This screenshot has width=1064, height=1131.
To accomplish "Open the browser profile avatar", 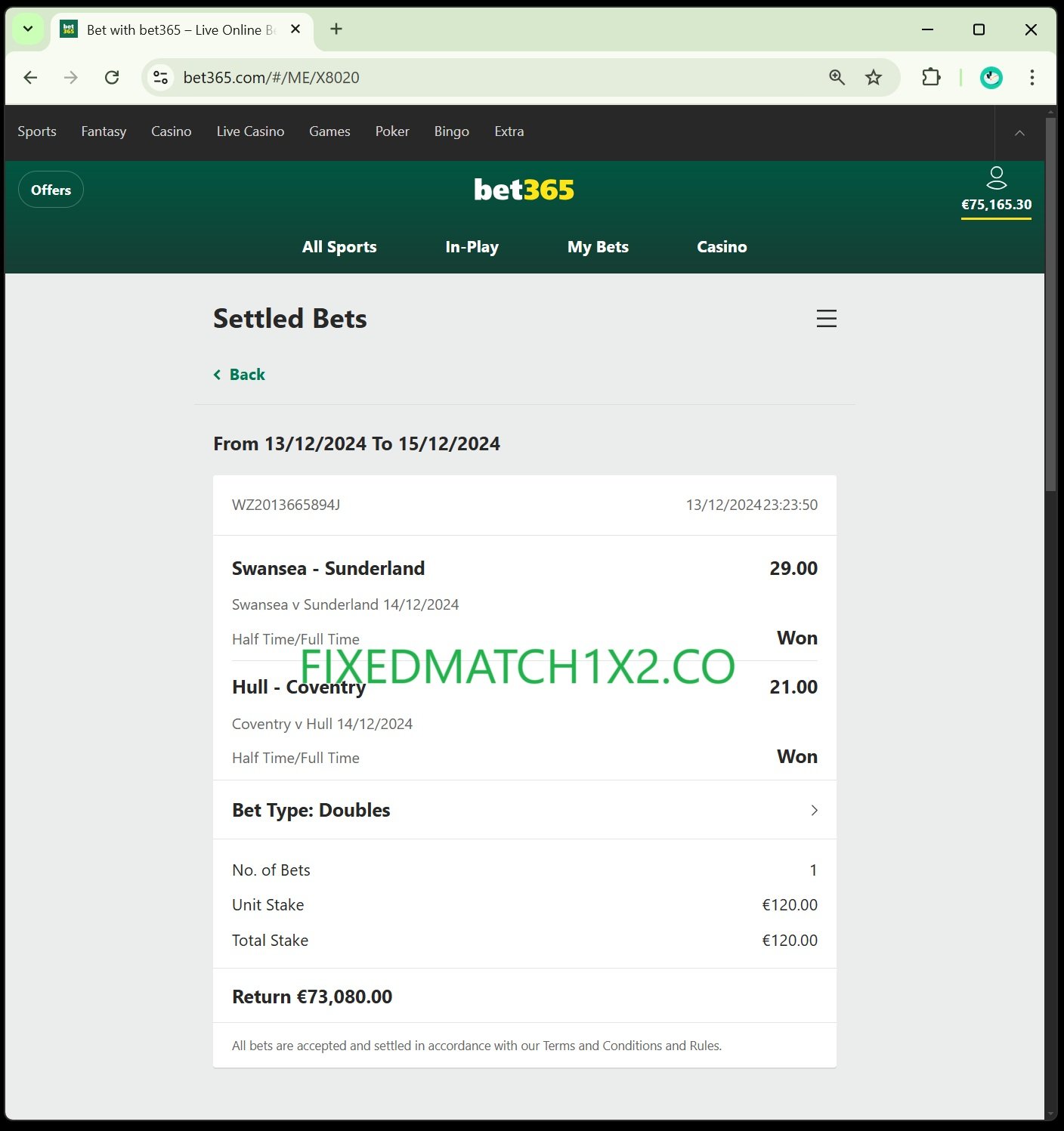I will [x=991, y=77].
